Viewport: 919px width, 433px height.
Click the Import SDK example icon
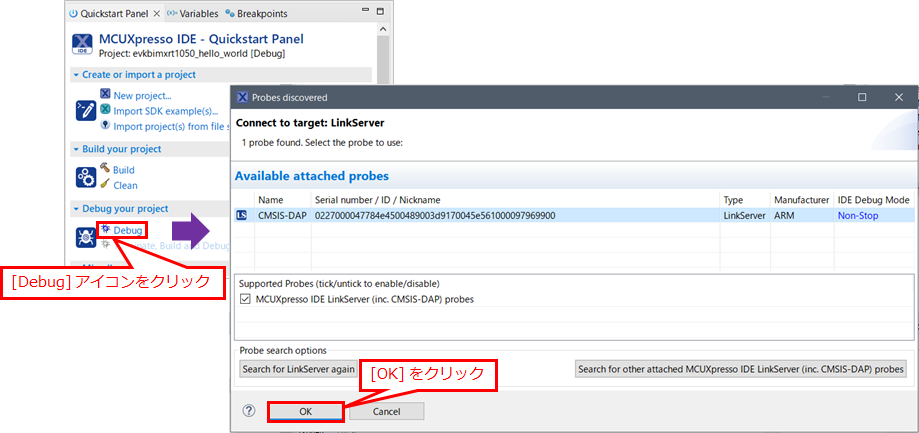pyautogui.click(x=105, y=109)
